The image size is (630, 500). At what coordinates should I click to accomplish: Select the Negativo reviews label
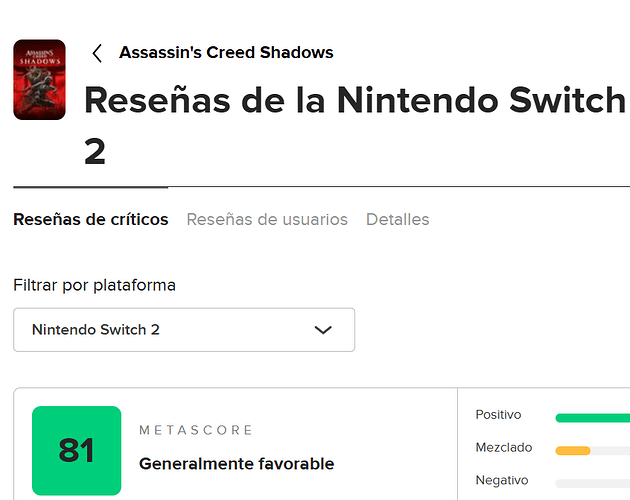pos(501,480)
